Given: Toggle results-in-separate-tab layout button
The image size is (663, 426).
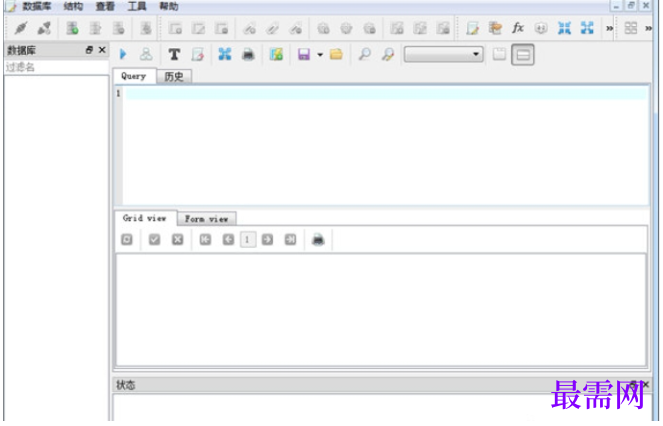Looking at the screenshot, I should [x=499, y=54].
